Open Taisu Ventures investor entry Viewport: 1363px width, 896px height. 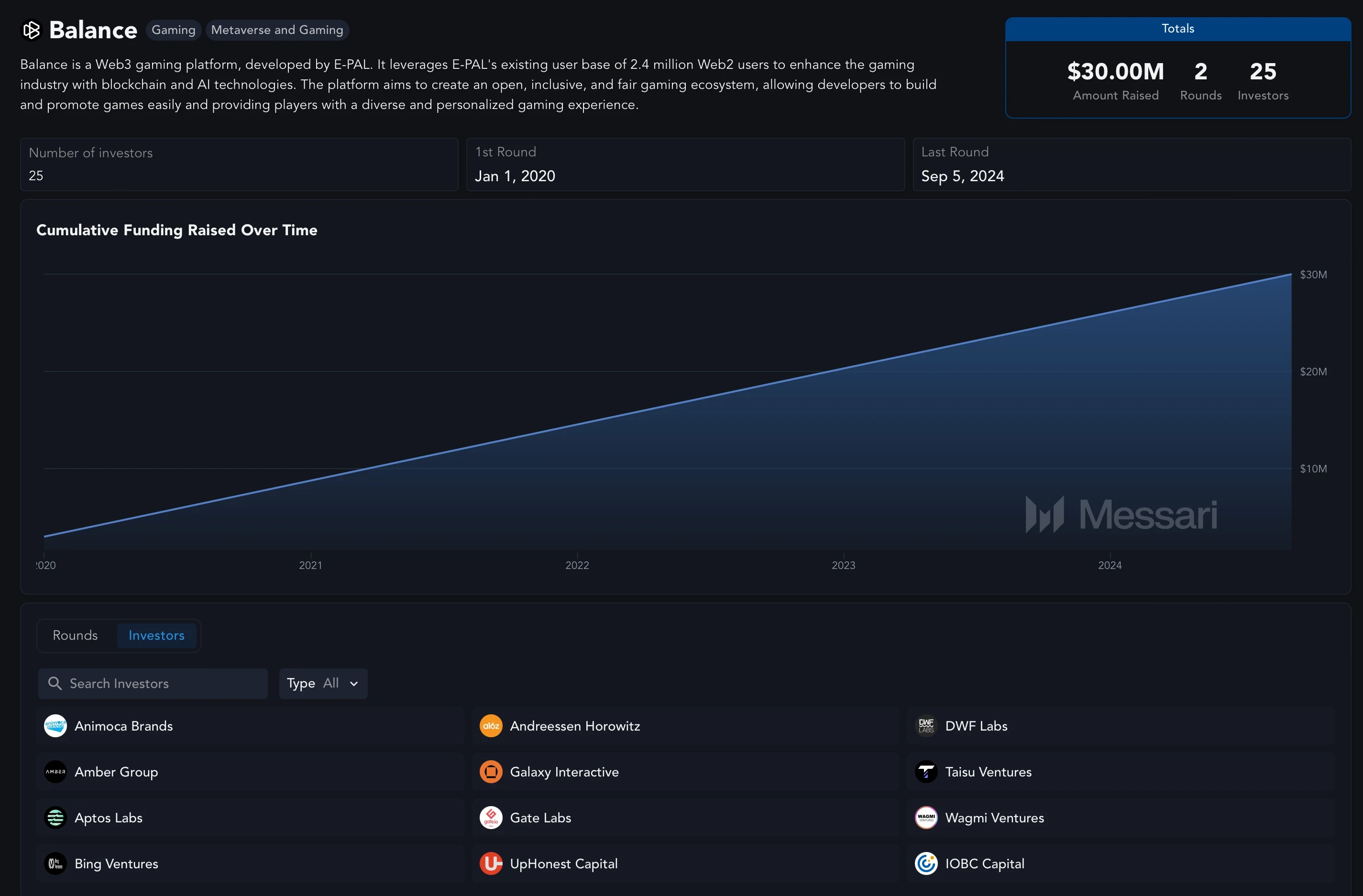[x=988, y=771]
